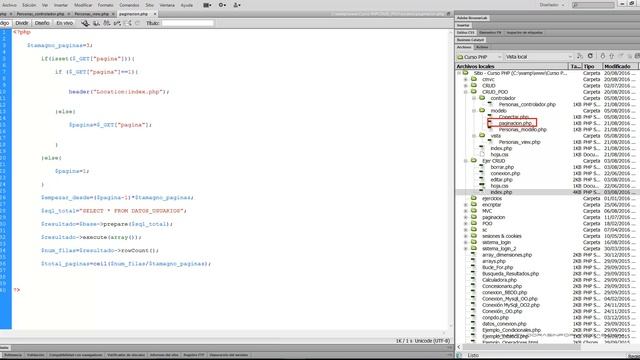The image size is (640, 360).
Task: Switch to paginacion.php document tab
Action: pyautogui.click(x=134, y=14)
